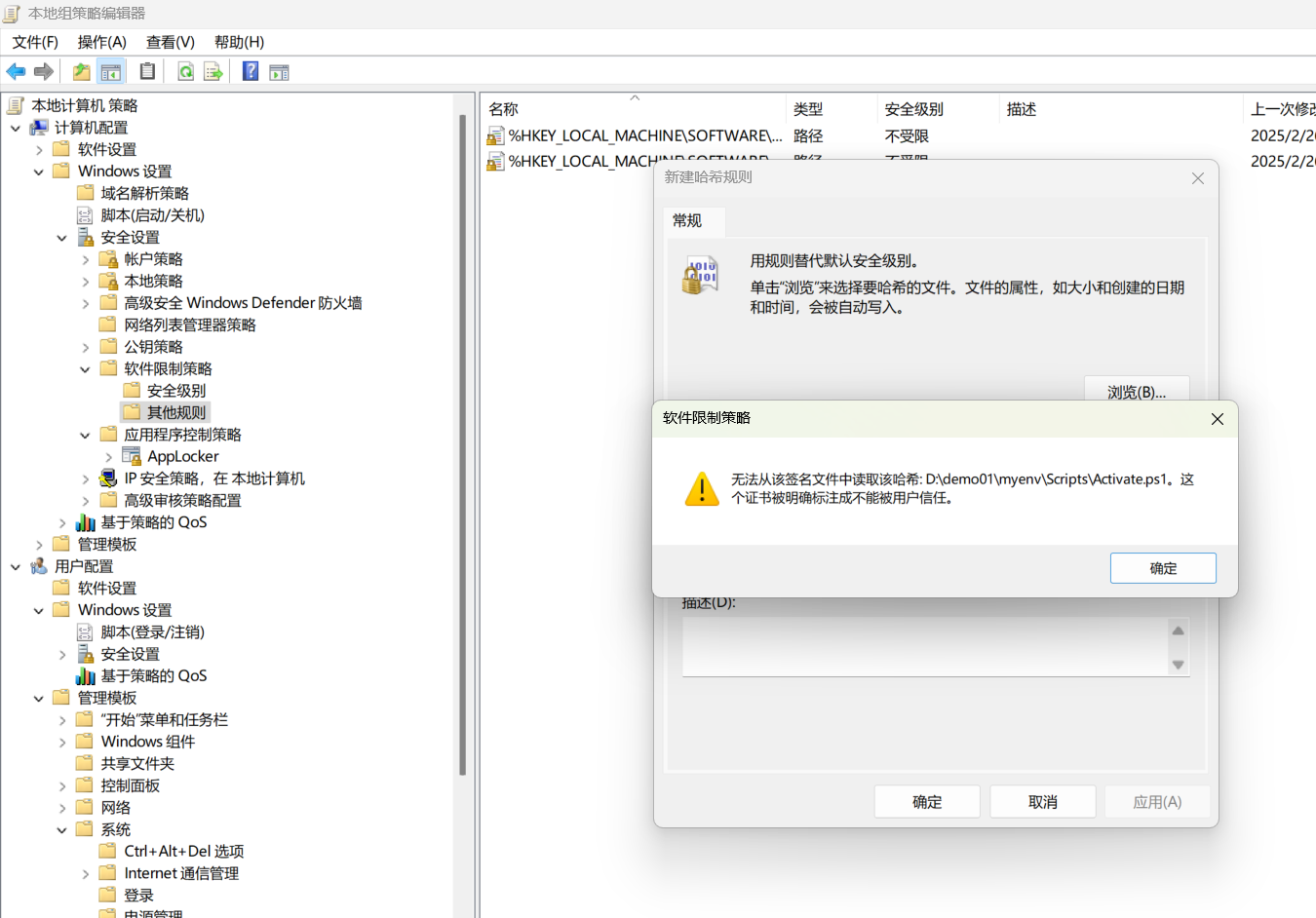Click the tree pane vertical scrollbar
Viewport: 1316px width, 918px height.
[463, 444]
